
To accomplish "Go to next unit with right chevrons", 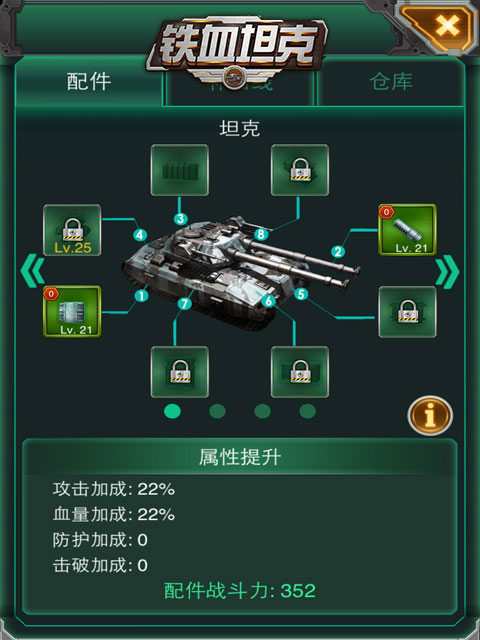I will (x=447, y=271).
